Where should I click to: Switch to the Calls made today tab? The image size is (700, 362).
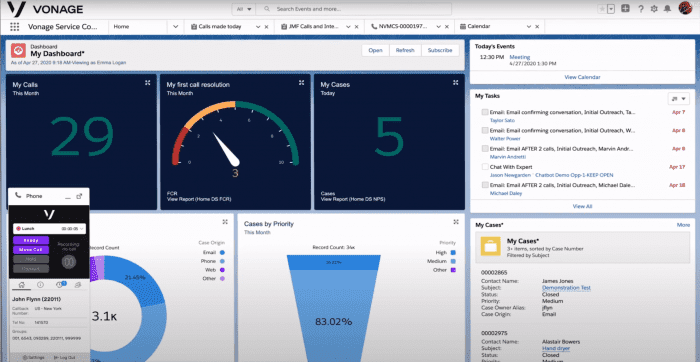point(220,27)
